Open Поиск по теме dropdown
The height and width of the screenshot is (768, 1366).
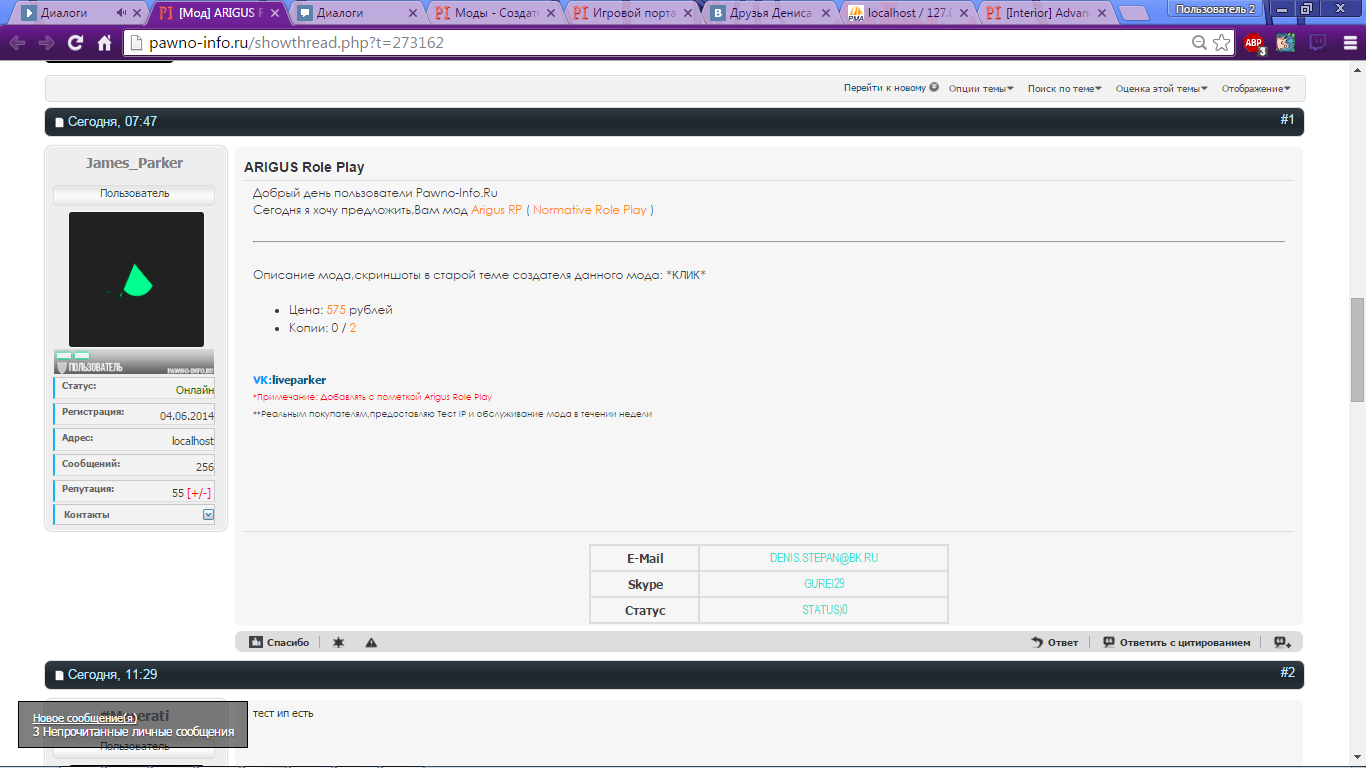[x=1065, y=88]
